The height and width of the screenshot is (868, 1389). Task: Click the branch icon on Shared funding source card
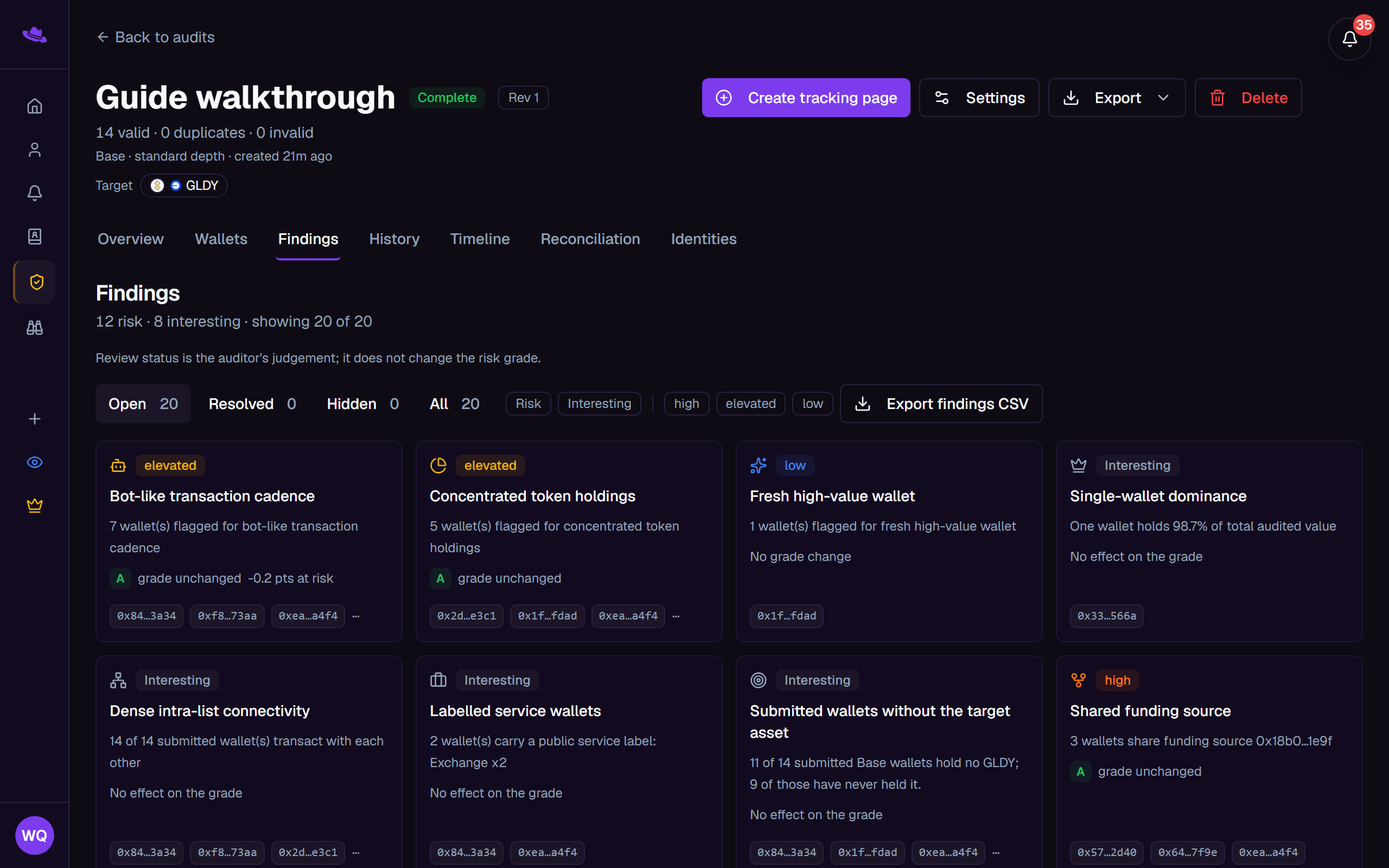pos(1079,680)
